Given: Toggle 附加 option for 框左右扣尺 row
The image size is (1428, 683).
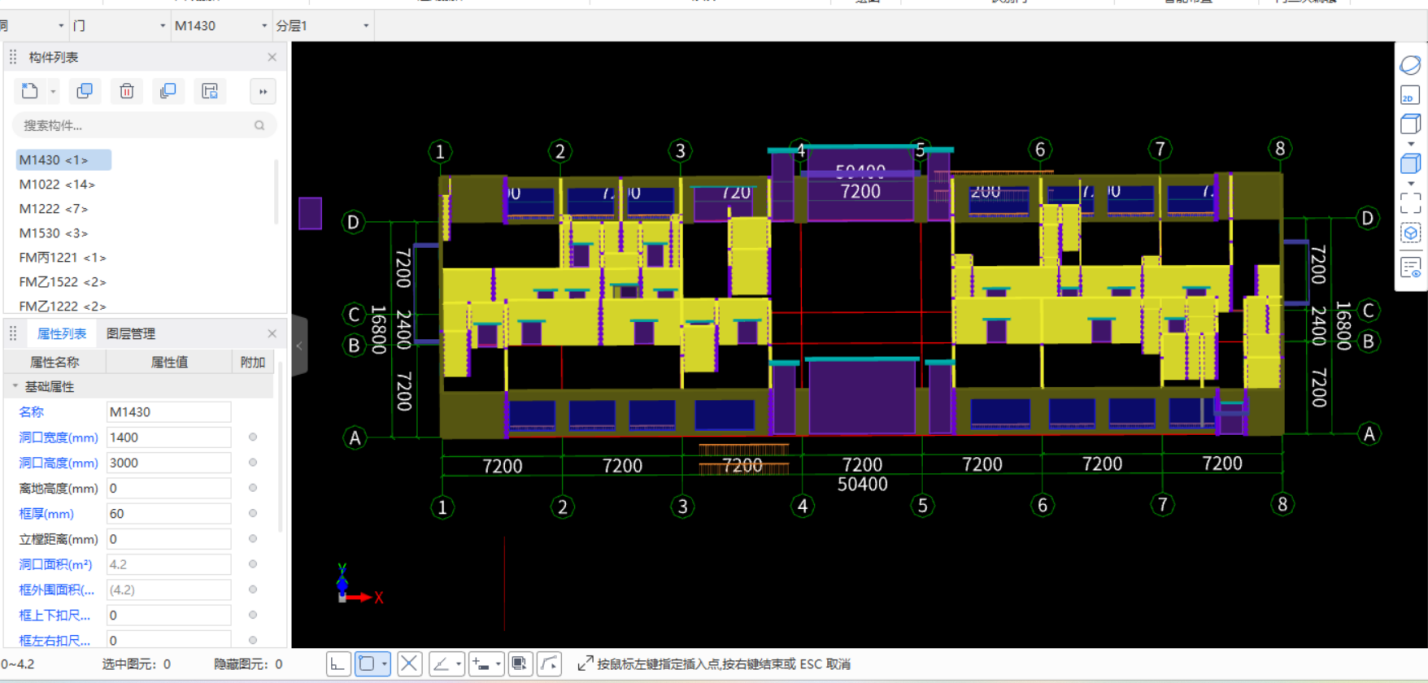Looking at the screenshot, I should [253, 640].
